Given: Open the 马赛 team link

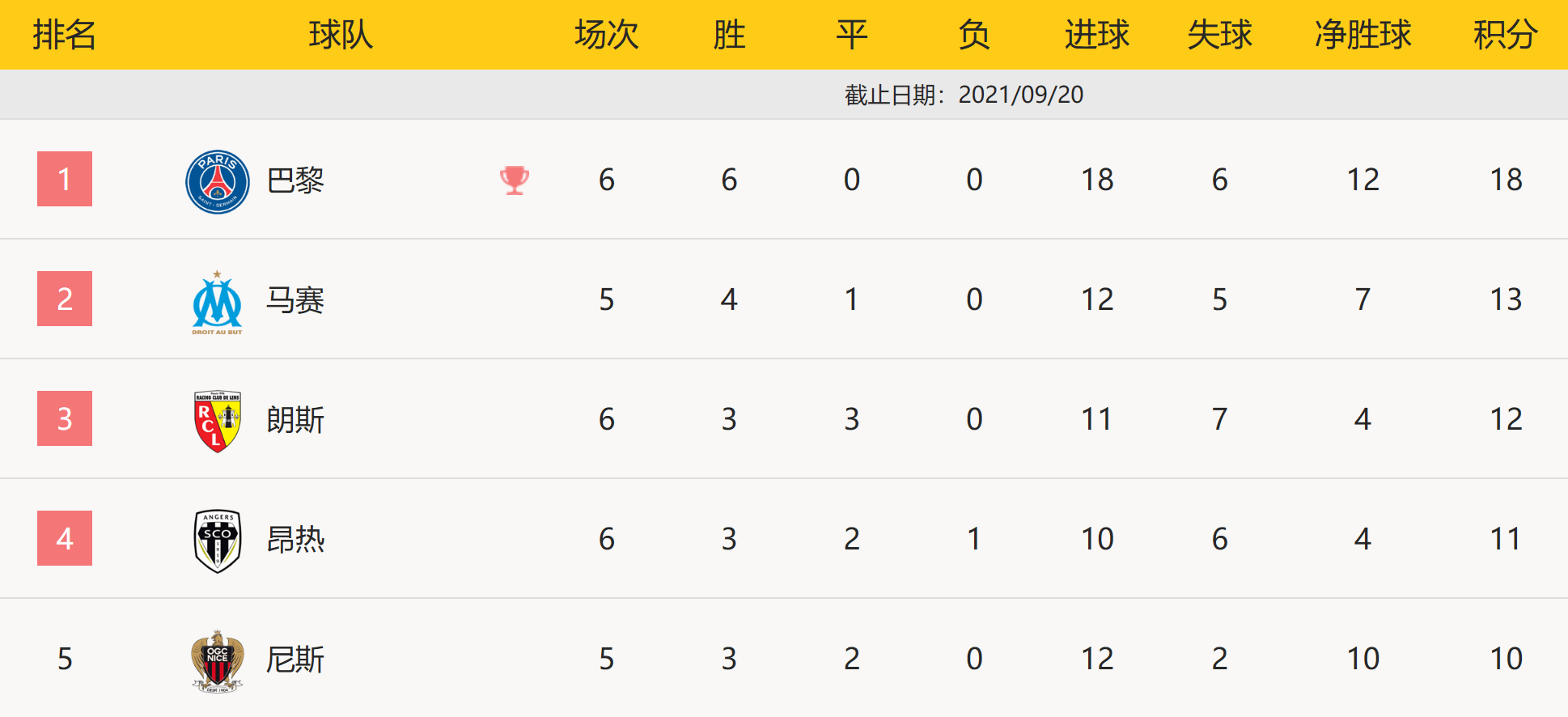Looking at the screenshot, I should click(x=295, y=300).
